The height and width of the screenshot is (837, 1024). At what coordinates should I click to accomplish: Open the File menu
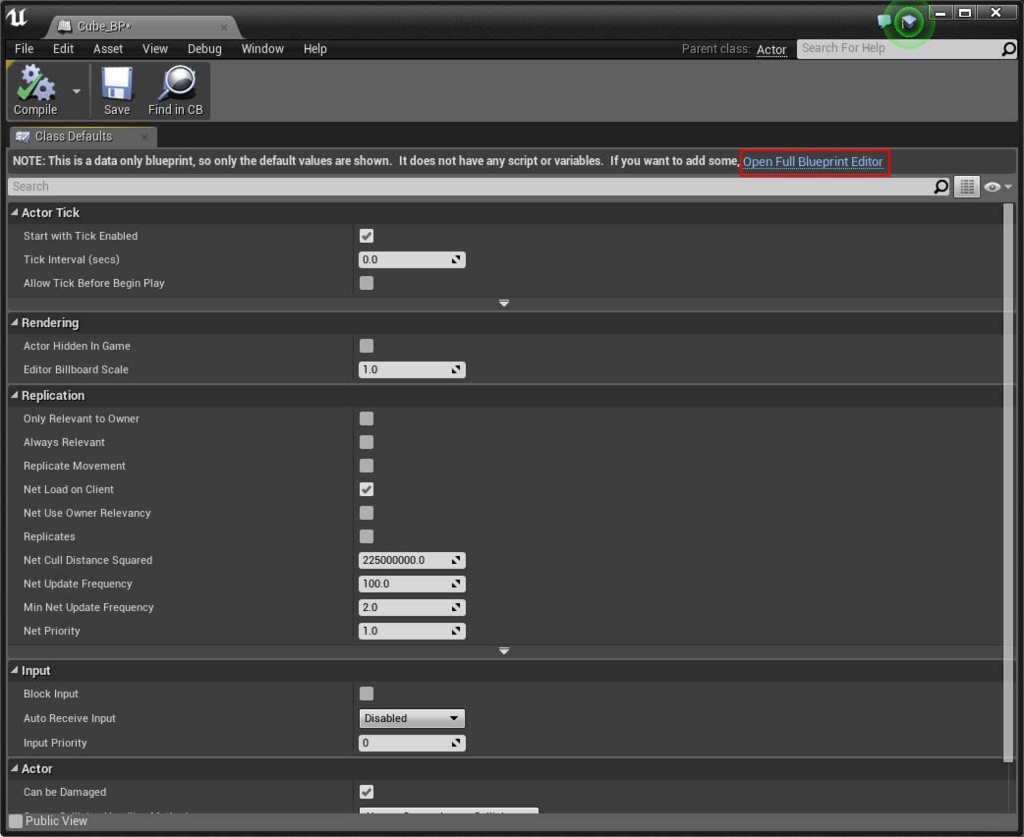(24, 49)
